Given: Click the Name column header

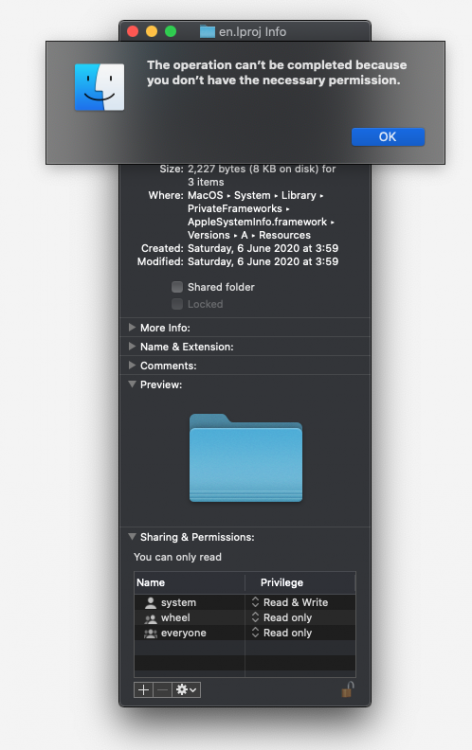Looking at the screenshot, I should point(189,583).
